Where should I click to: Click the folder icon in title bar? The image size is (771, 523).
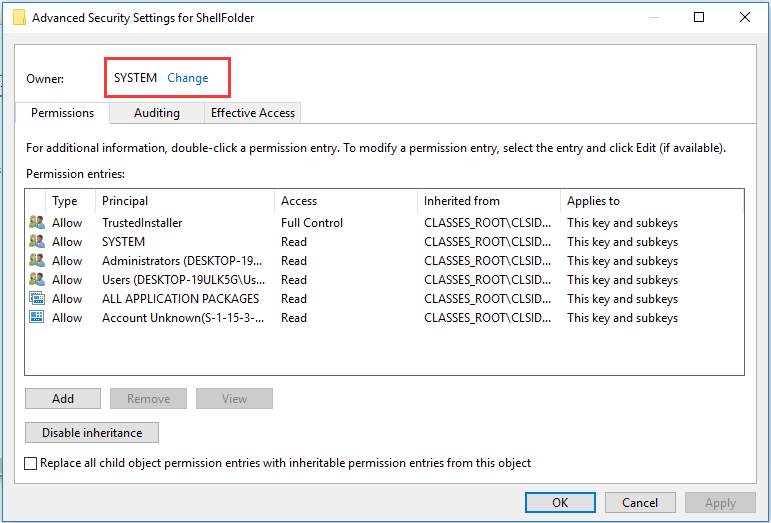[18, 17]
